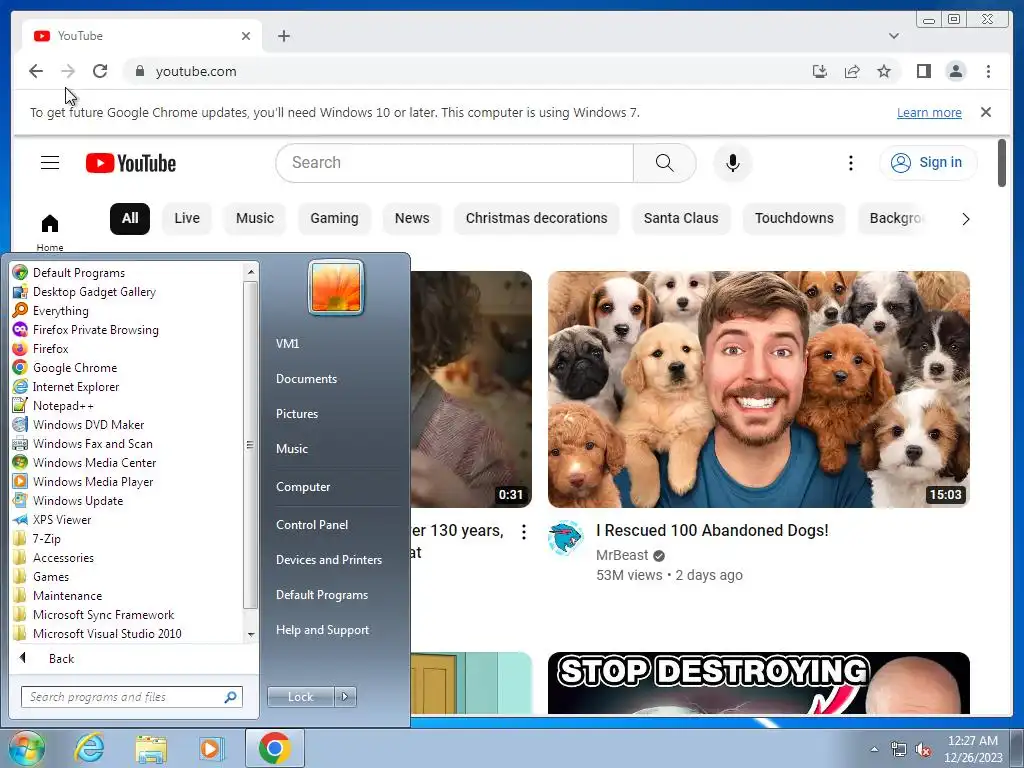The height and width of the screenshot is (768, 1024).
Task: Select the Live filter chip
Action: 187,218
